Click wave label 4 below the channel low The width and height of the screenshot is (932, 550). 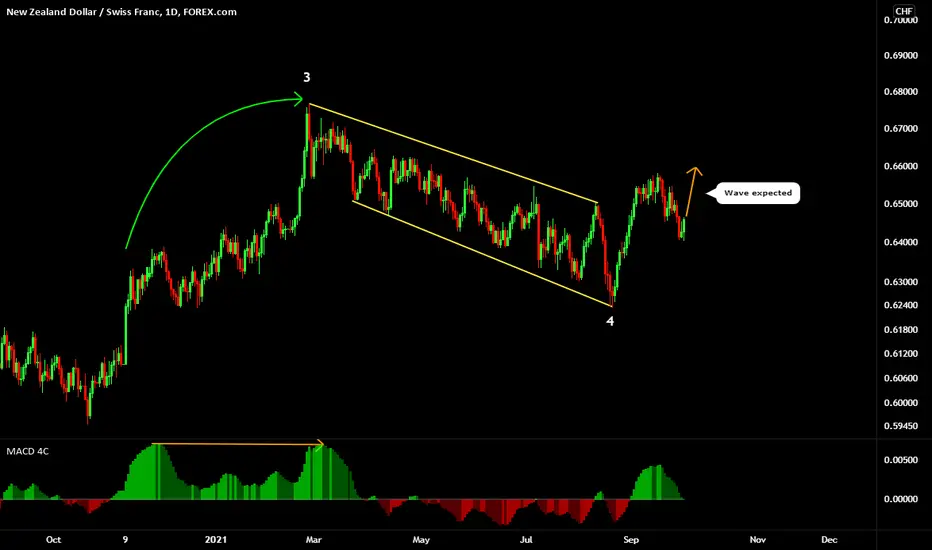[x=610, y=321]
